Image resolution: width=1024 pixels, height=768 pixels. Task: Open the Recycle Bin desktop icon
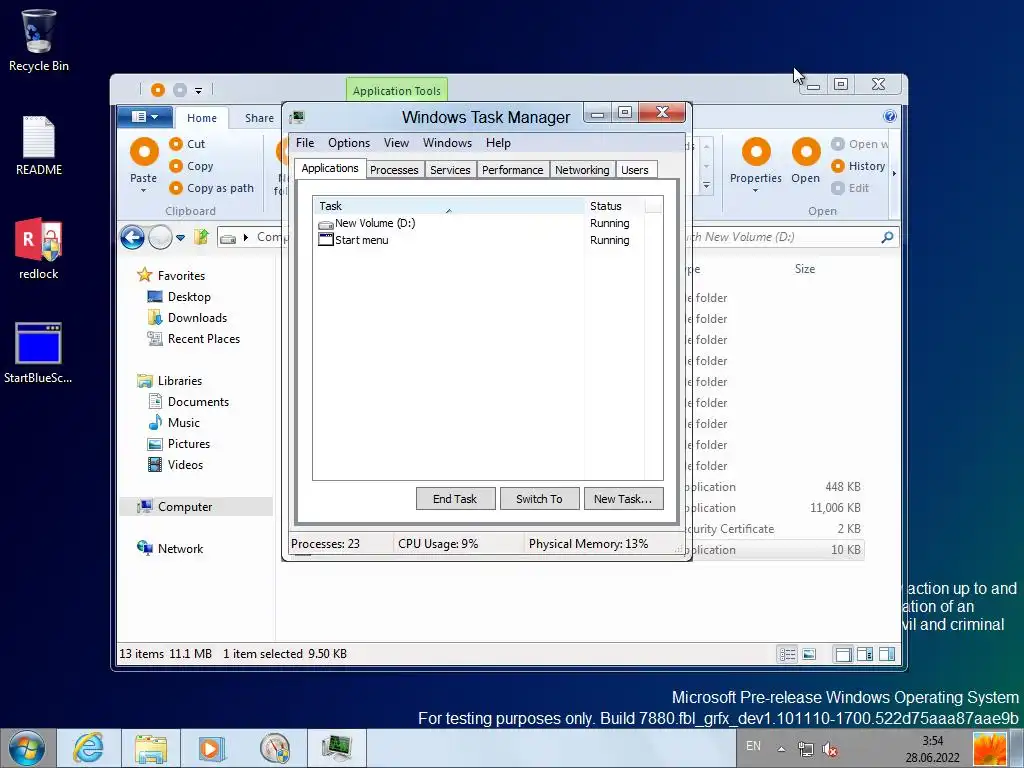point(38,40)
